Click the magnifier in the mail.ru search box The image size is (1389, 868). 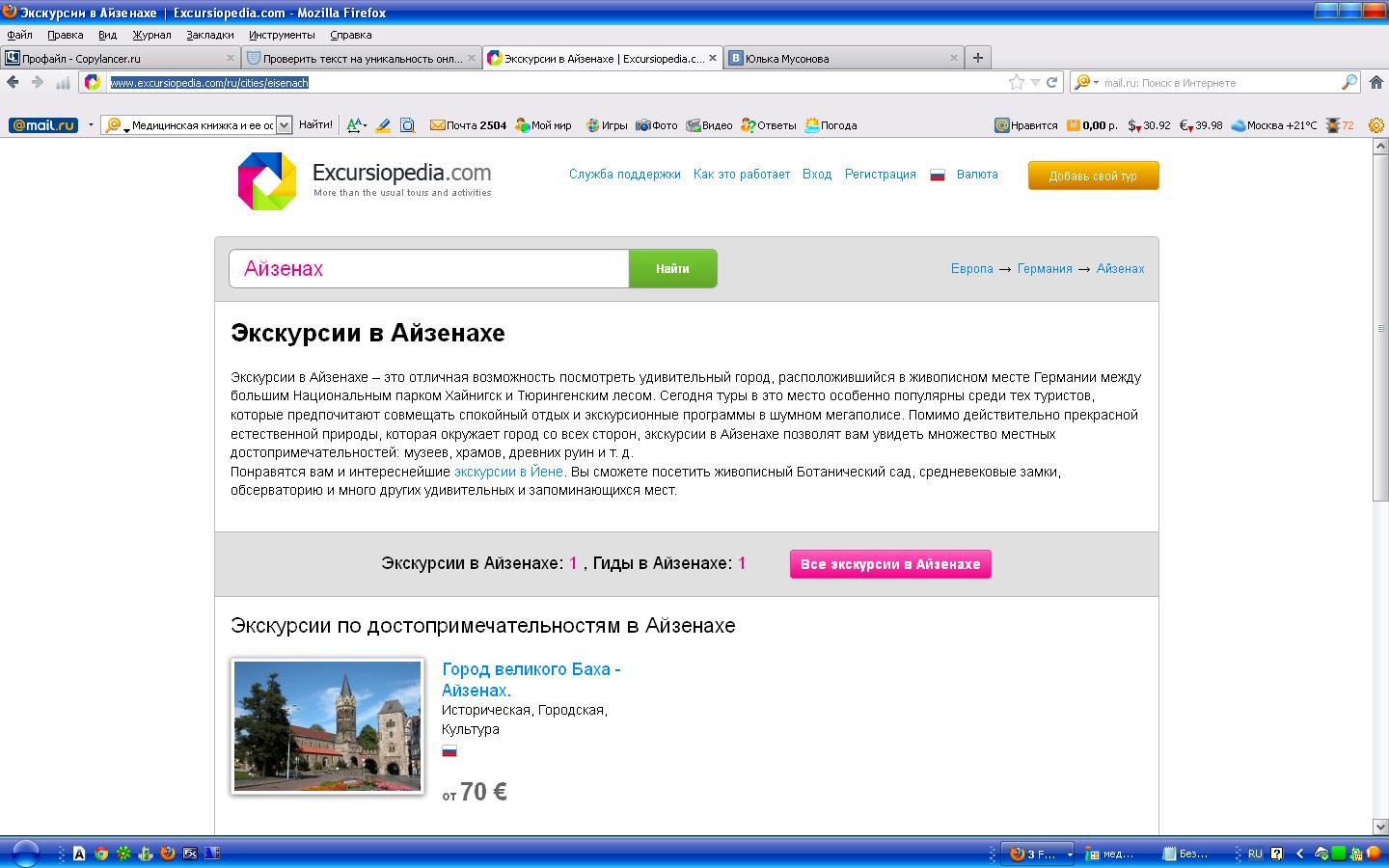pos(1348,83)
